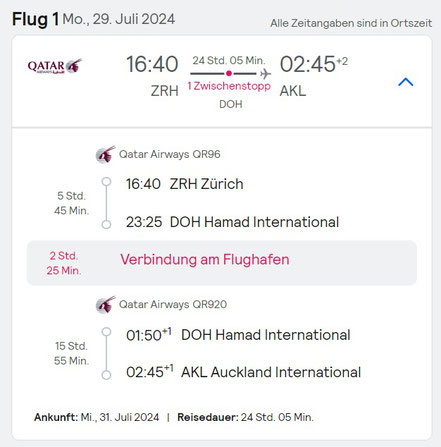This screenshot has width=441, height=447.
Task: Click the Qatar Airways QR96 oryx icon
Action: pos(106,154)
